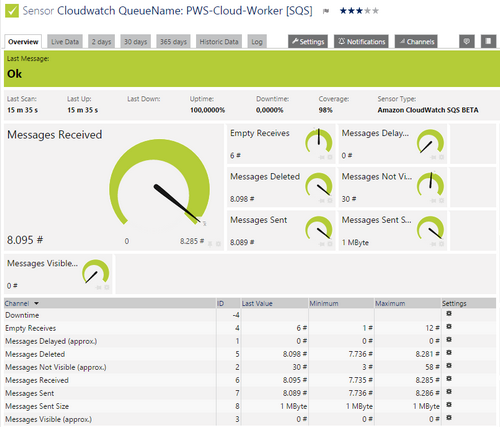Open the 365 days tab

click(x=173, y=42)
